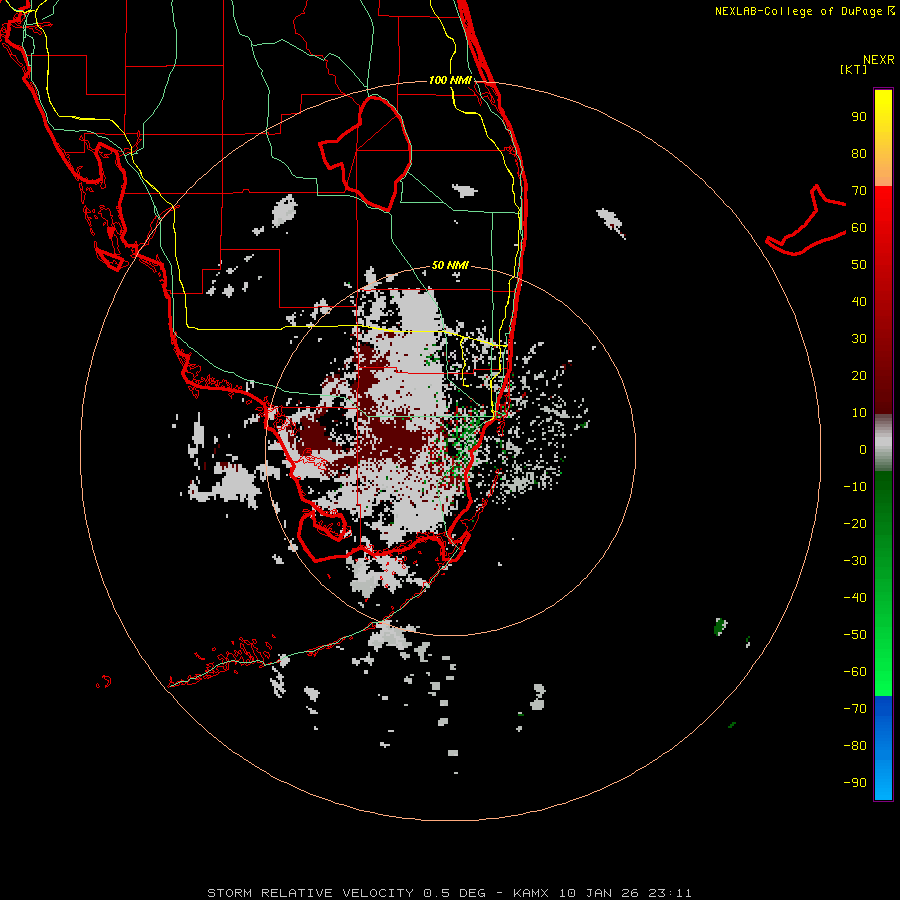Select the -20 value on the velocity scale

(855, 523)
